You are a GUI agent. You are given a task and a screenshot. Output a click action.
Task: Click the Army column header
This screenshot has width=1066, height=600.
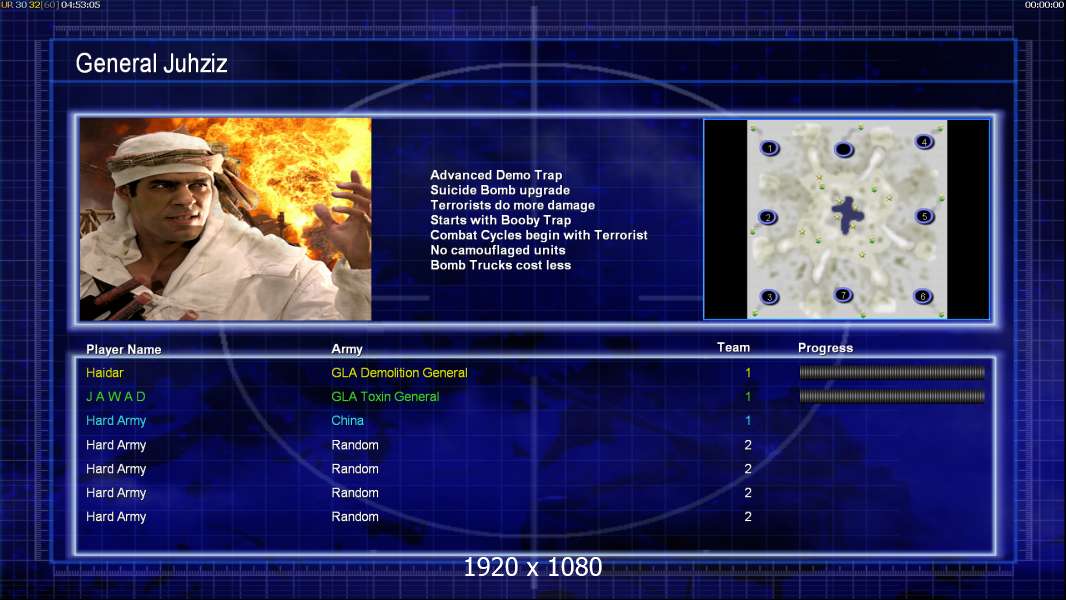point(347,349)
